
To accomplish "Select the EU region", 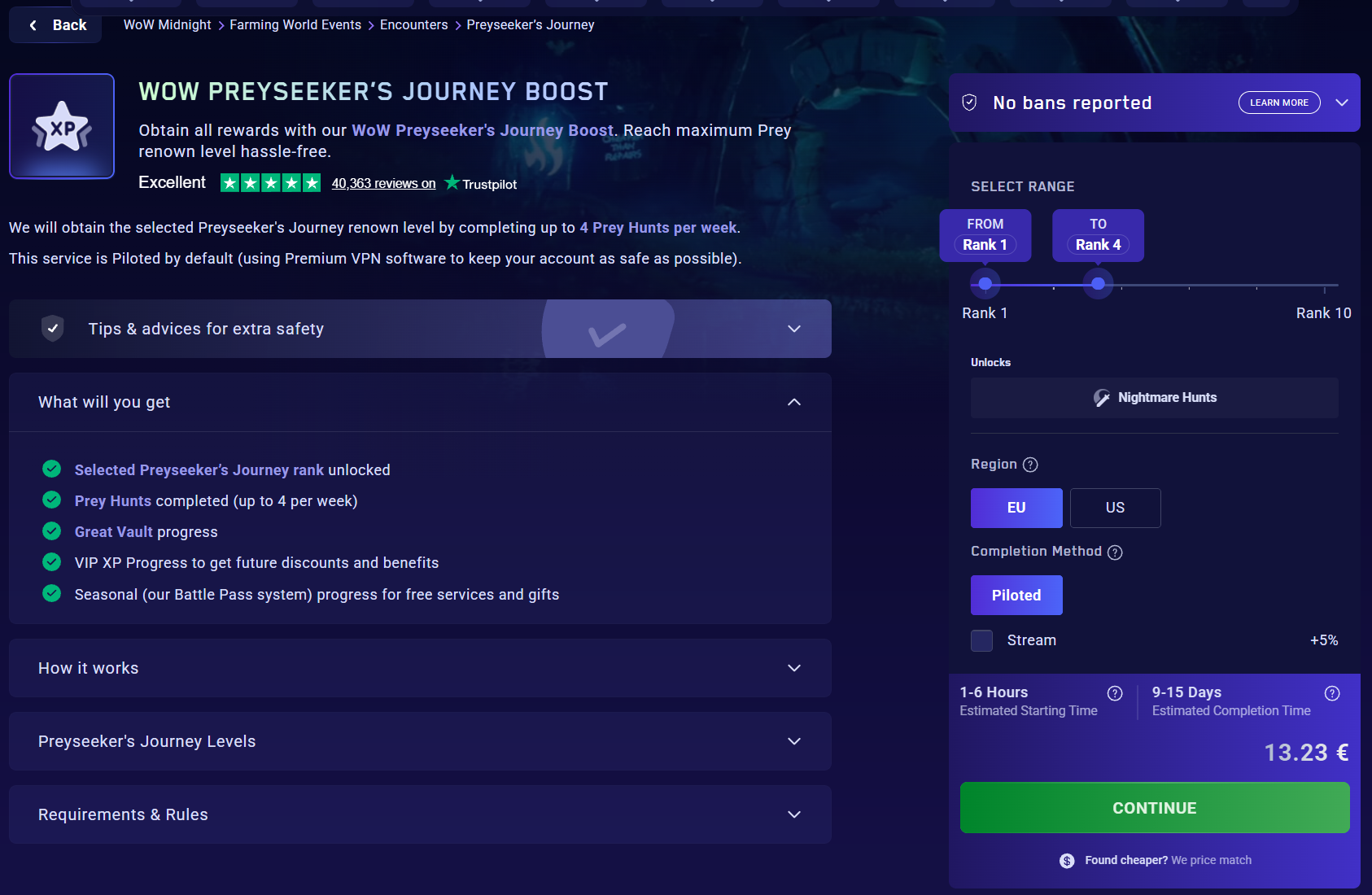I will (x=1016, y=508).
